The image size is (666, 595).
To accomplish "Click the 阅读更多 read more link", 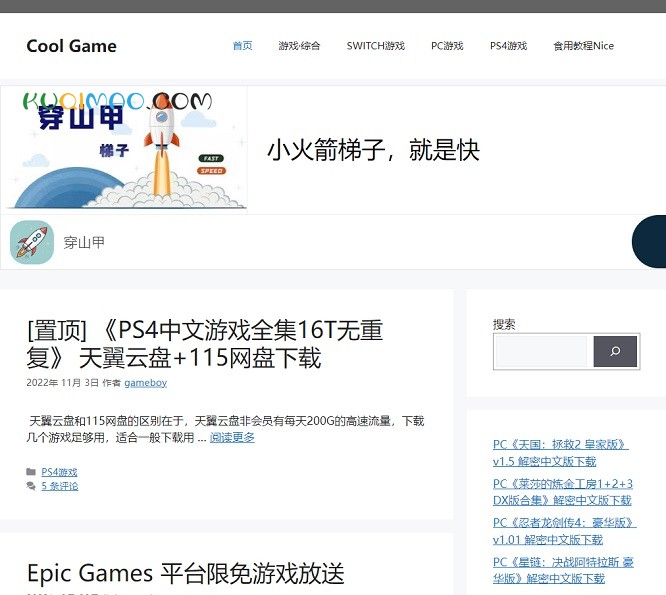I will (232, 437).
